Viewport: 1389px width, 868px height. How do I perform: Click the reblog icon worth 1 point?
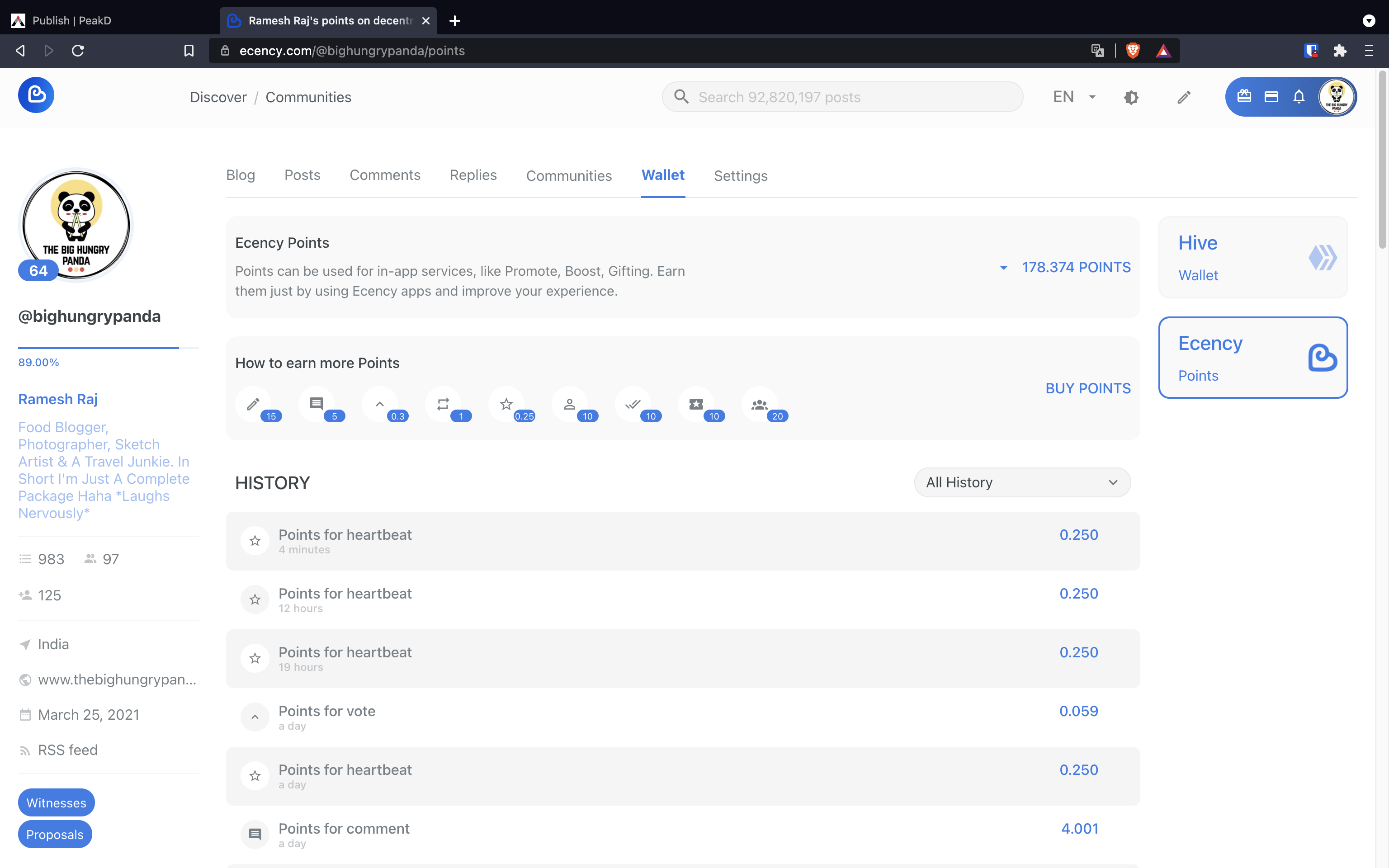click(443, 404)
